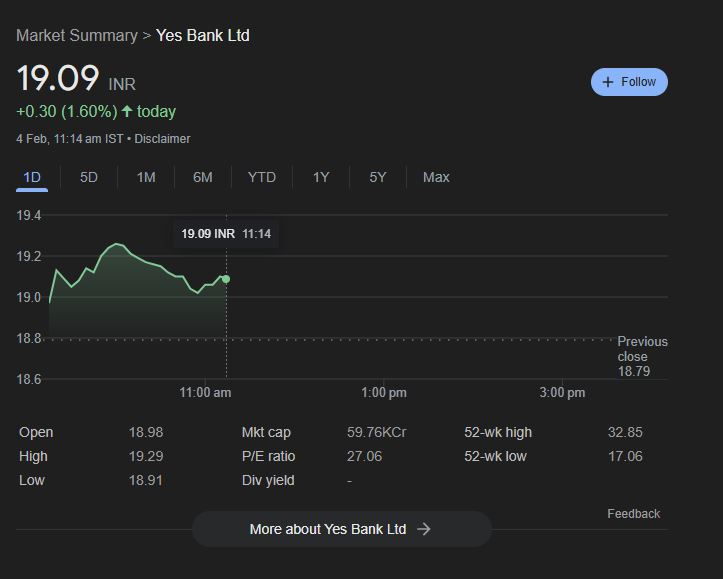Click the 4 Feb, 11:14 am IST timestamp
Screen dimensions: 723x579
[x=70, y=139]
